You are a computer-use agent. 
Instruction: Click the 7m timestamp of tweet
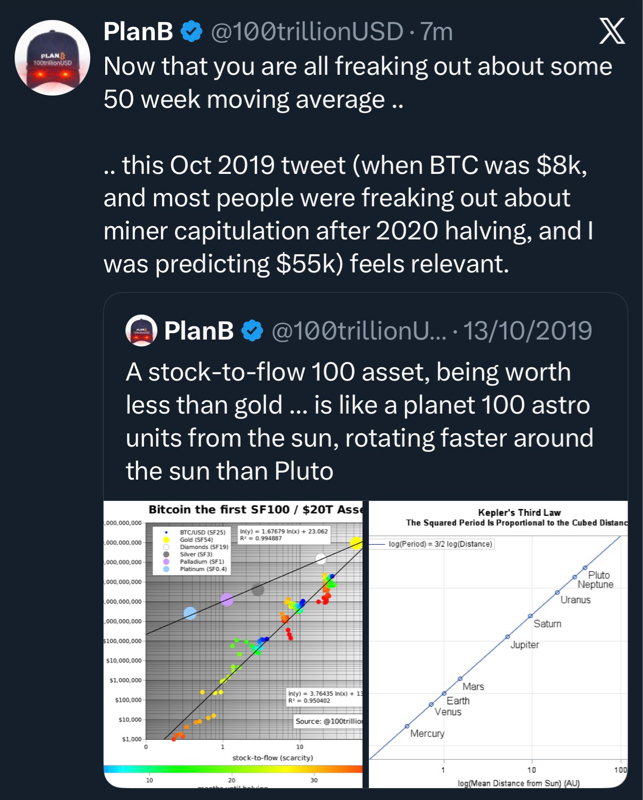click(x=437, y=32)
